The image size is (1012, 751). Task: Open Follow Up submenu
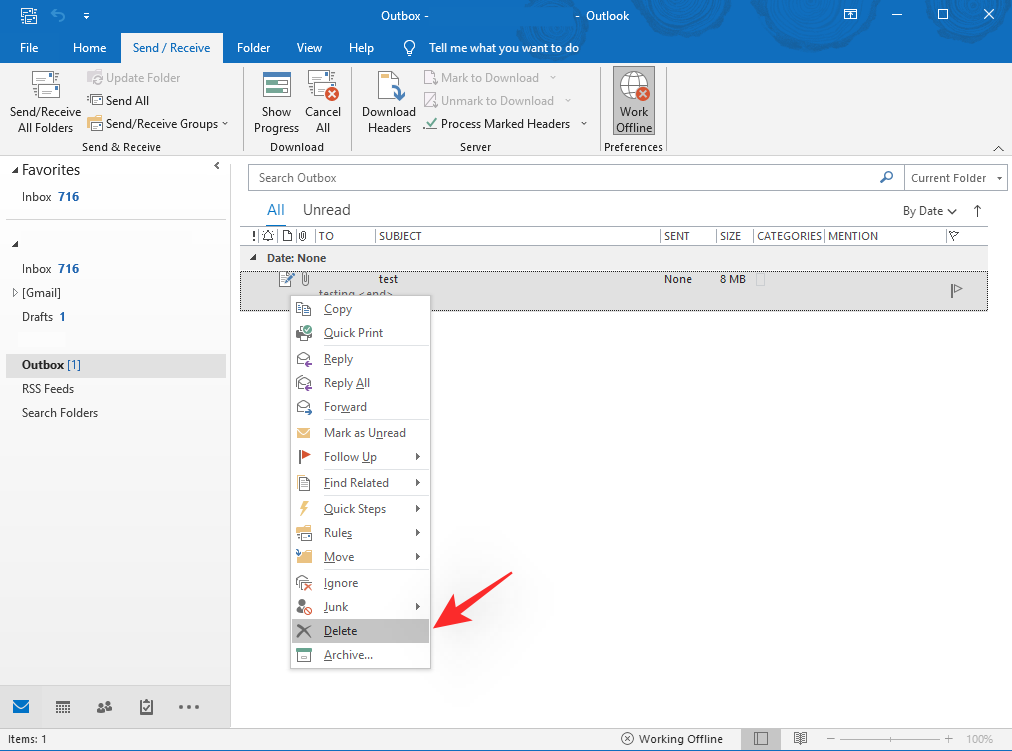pos(360,457)
